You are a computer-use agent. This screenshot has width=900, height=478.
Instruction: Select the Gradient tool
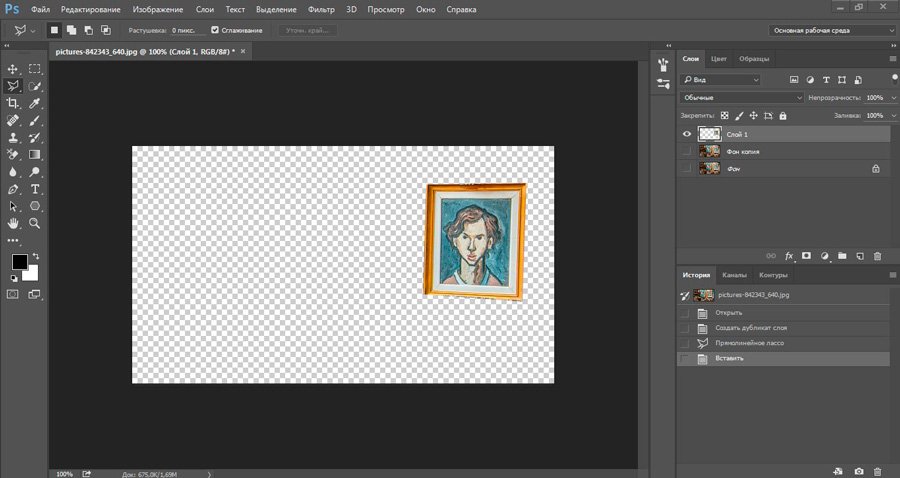(x=35, y=154)
